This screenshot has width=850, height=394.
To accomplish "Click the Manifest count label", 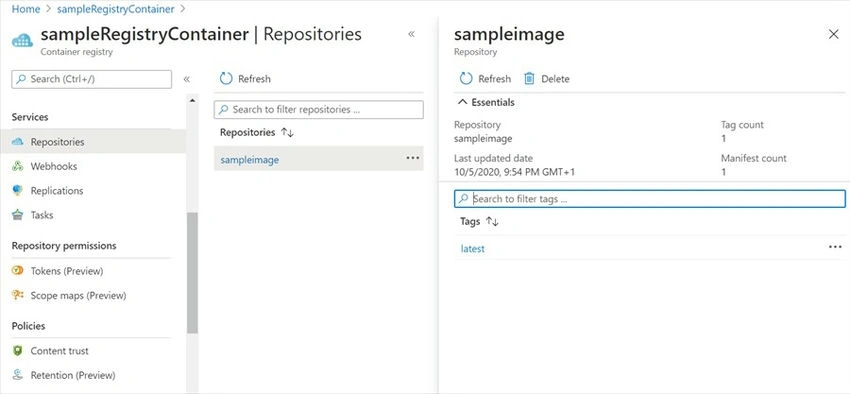I will (754, 158).
